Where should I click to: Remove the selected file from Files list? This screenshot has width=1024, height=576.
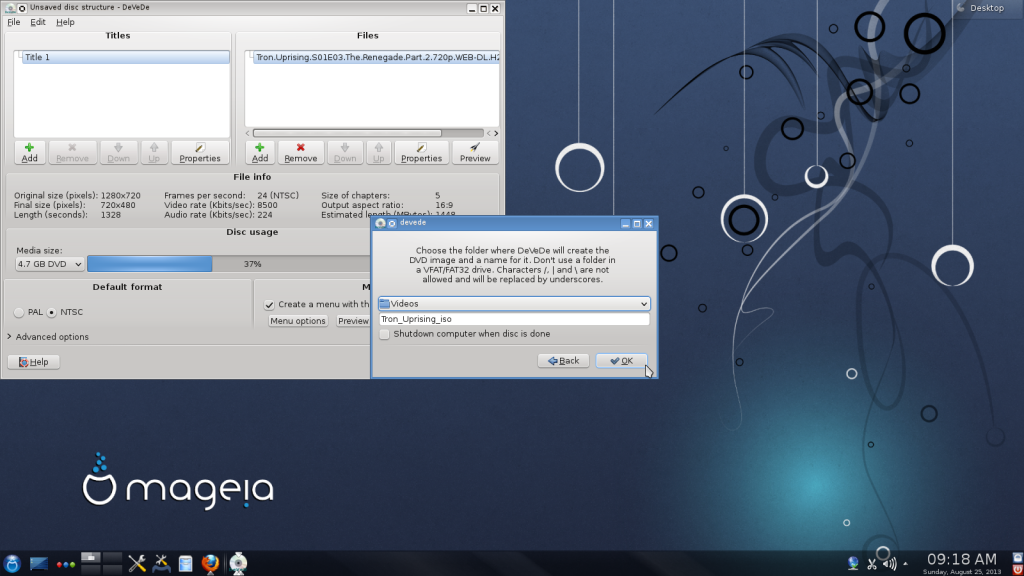pyautogui.click(x=300, y=152)
